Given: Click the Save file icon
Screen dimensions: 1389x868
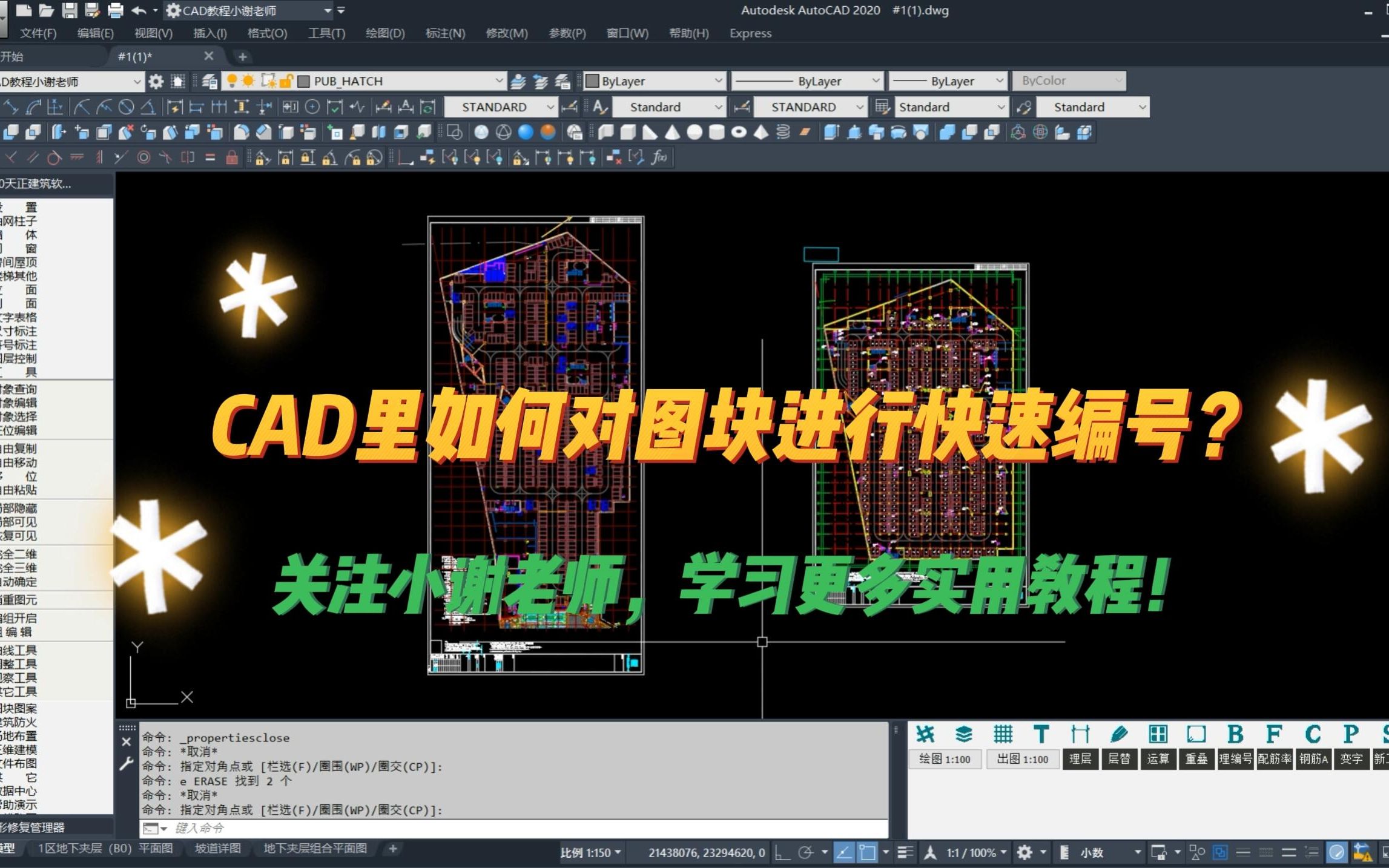Looking at the screenshot, I should click(70, 10).
